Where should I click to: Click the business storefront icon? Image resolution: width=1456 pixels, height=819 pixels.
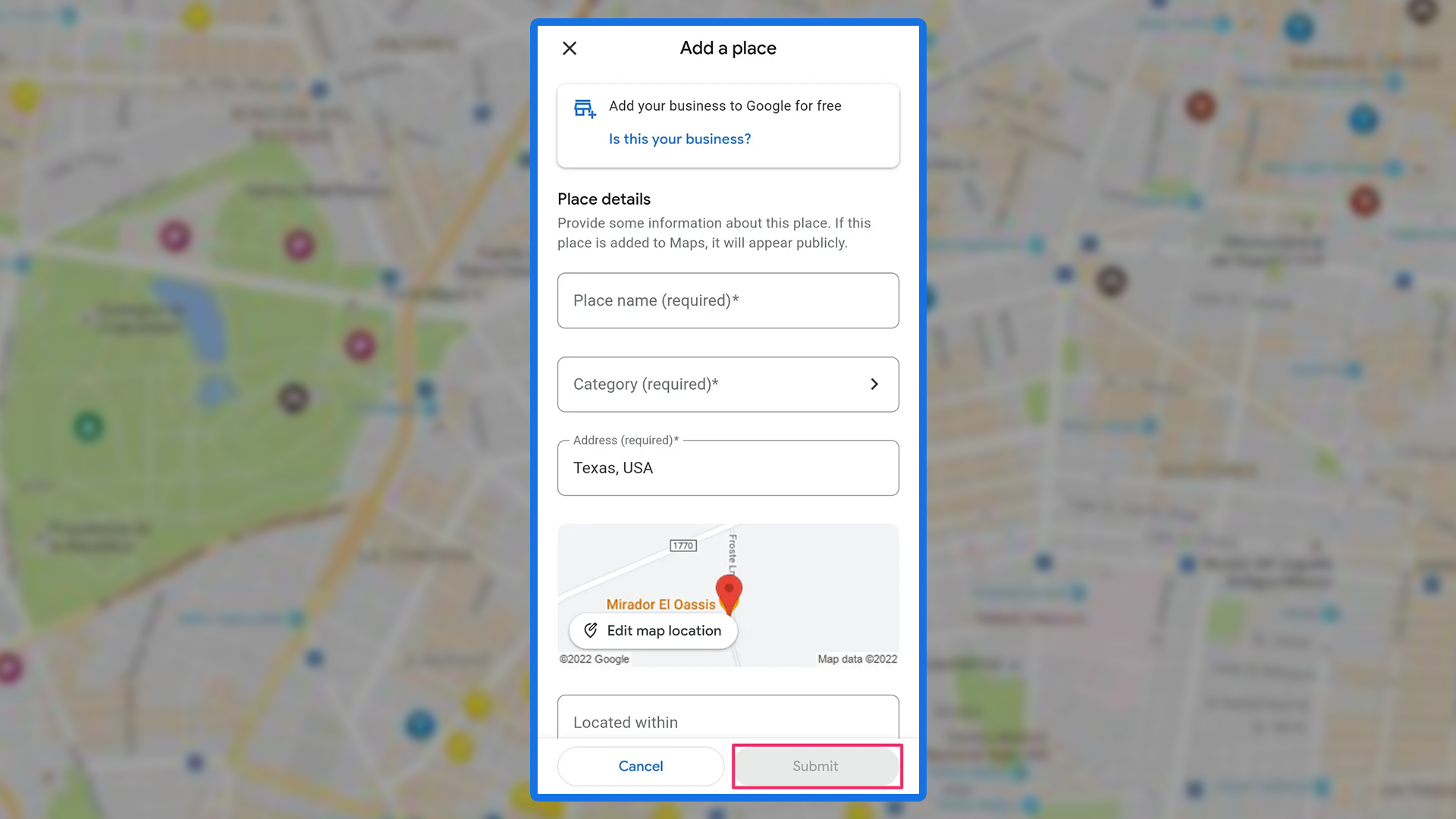tap(583, 108)
